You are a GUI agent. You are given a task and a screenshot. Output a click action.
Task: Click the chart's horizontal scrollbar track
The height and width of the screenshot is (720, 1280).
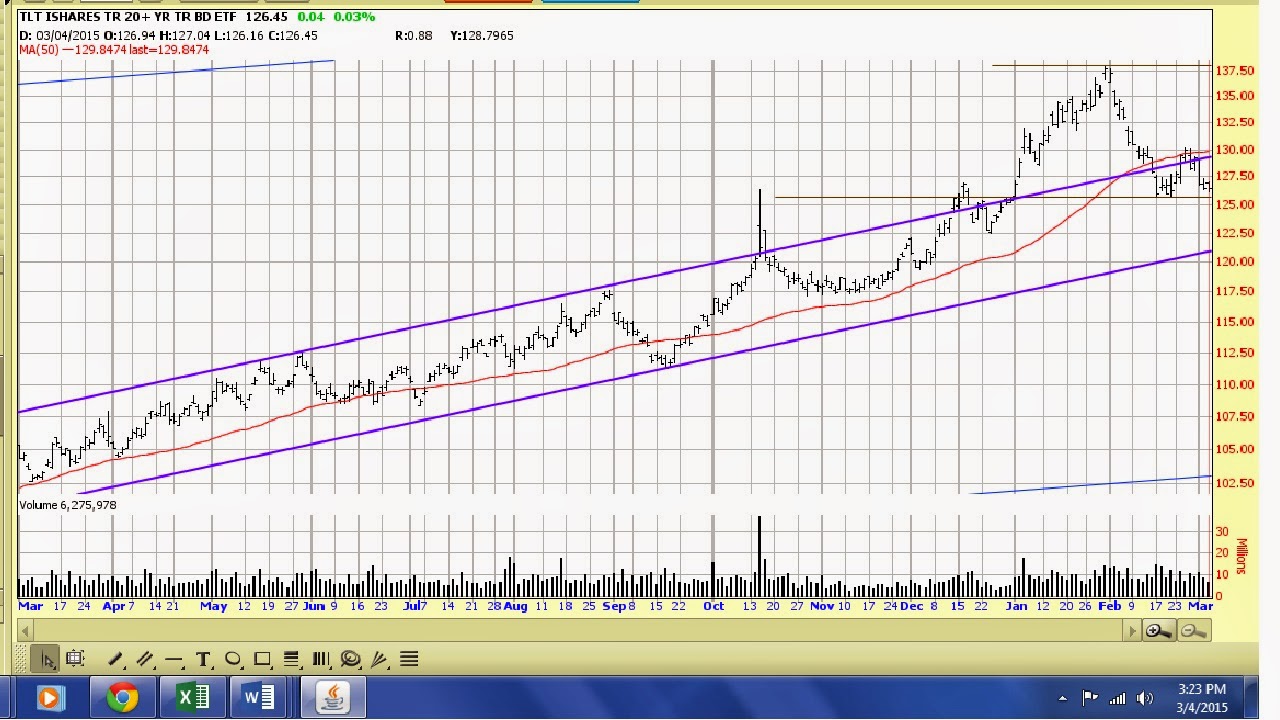coord(579,631)
